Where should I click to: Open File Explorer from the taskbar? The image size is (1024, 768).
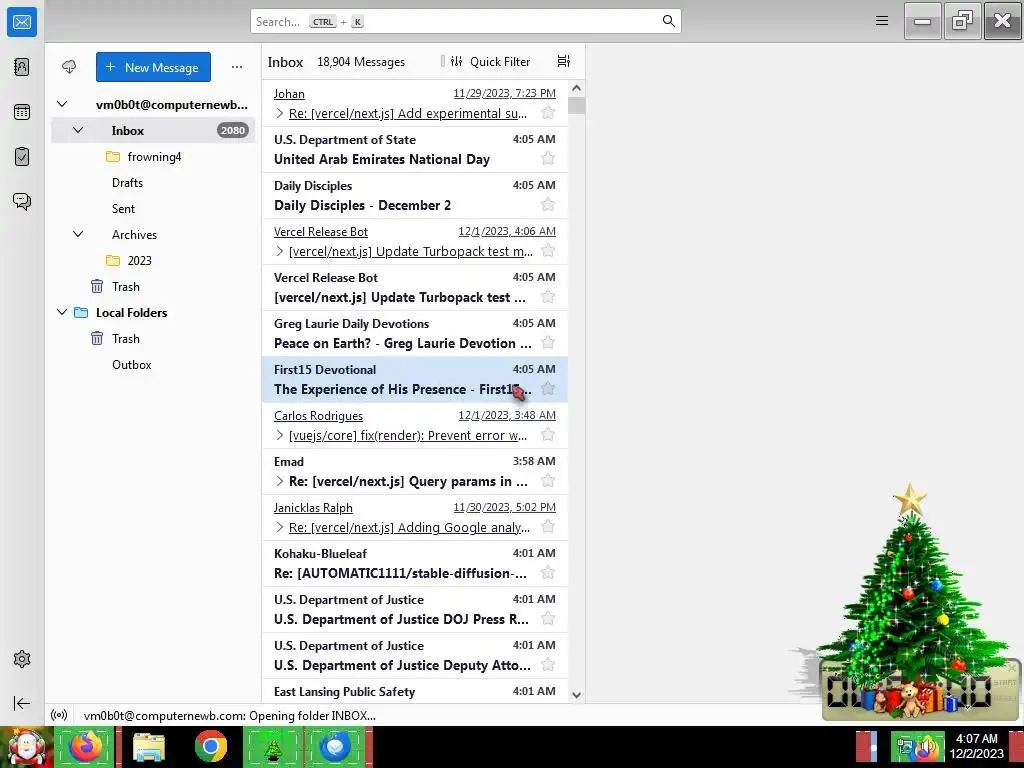[x=149, y=746]
